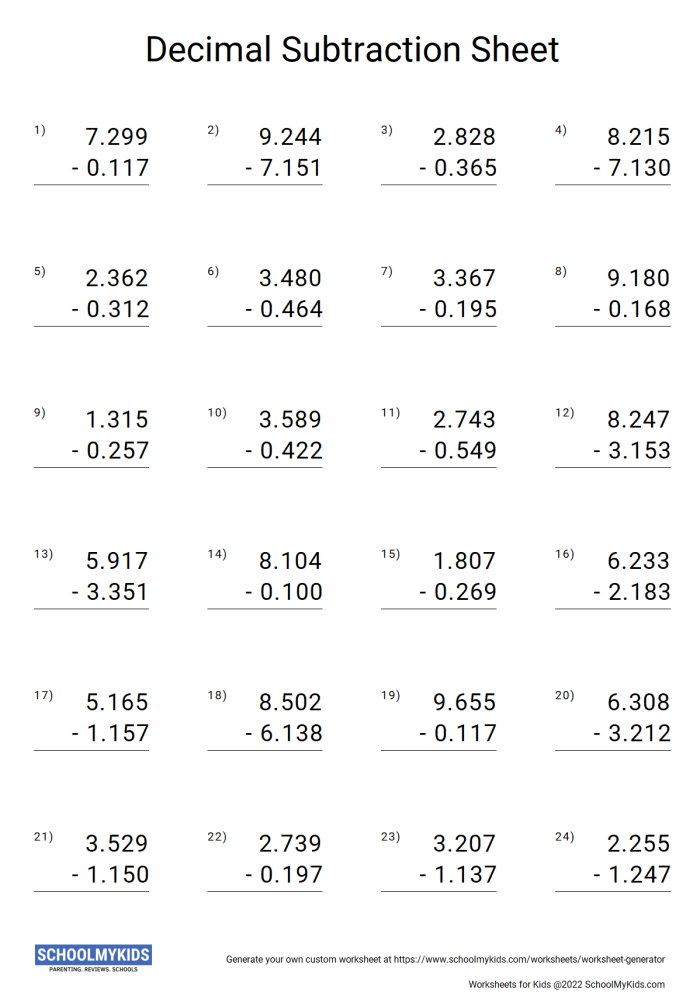
Task: Select the number 2.255 in problem 24
Action: 638,843
